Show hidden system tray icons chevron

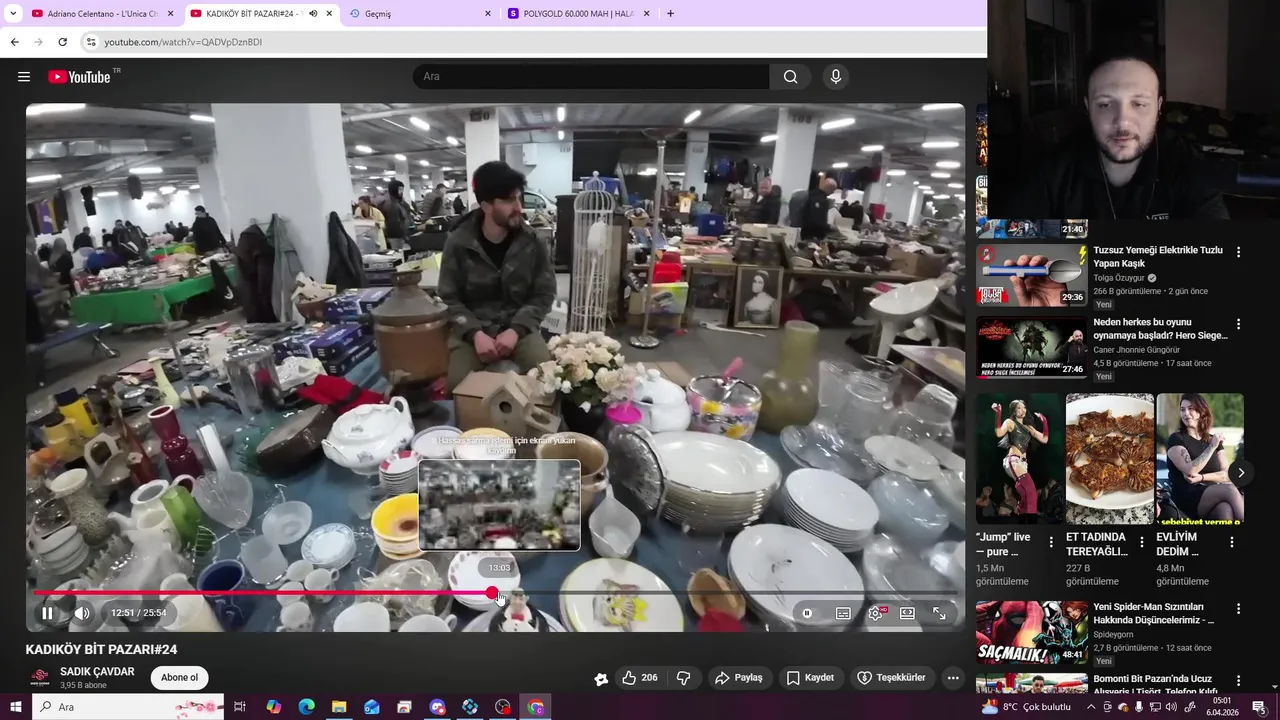click(x=1091, y=707)
